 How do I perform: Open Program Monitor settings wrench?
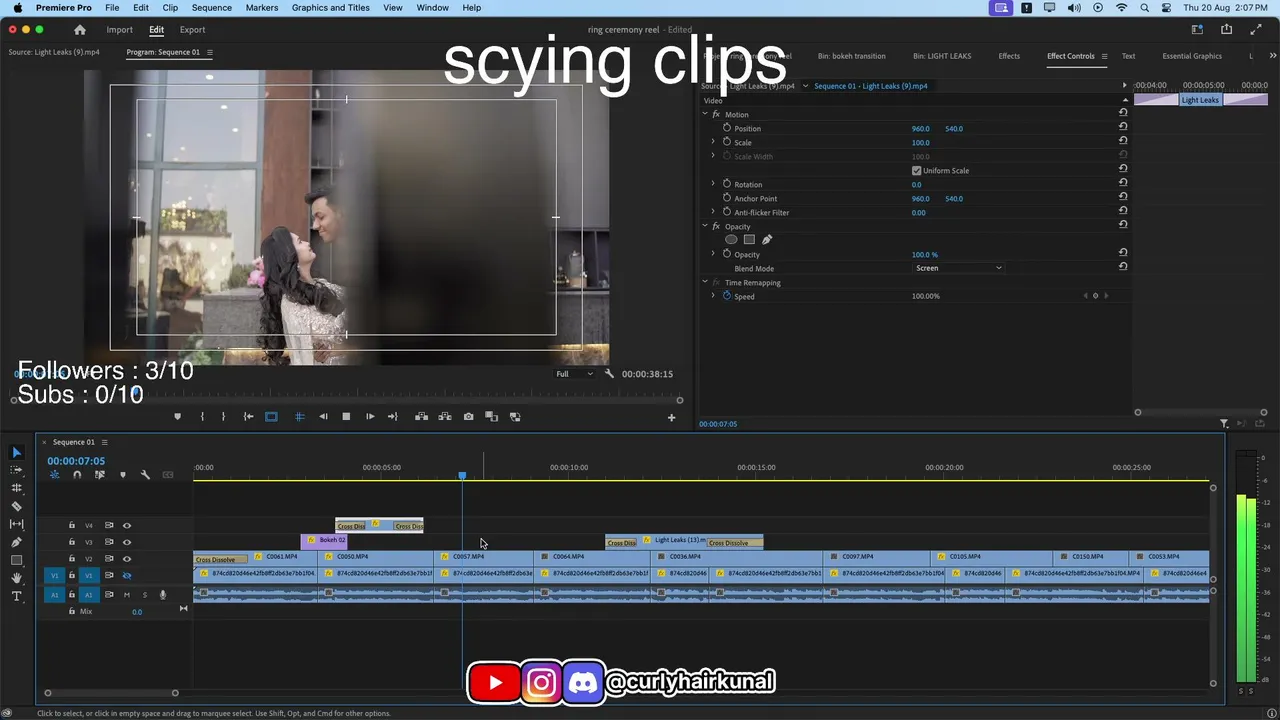(x=609, y=374)
